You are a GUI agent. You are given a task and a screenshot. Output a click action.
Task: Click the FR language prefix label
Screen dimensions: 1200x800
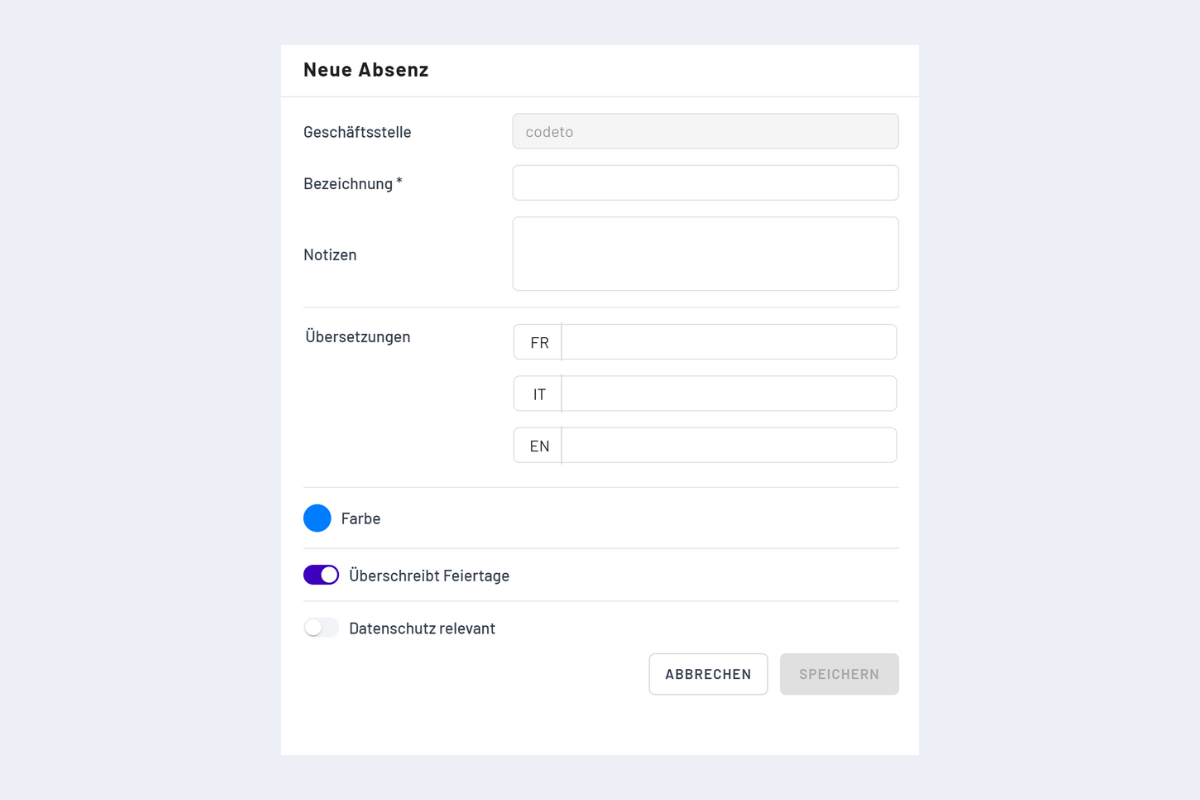point(537,341)
